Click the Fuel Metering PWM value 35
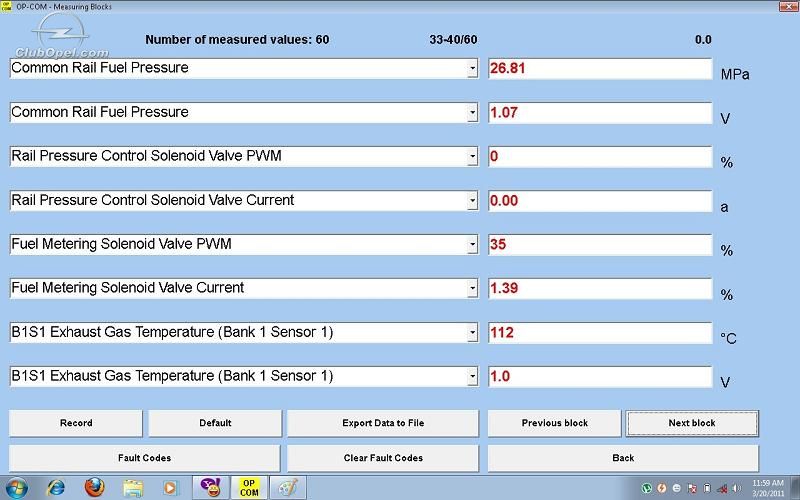 (x=600, y=244)
